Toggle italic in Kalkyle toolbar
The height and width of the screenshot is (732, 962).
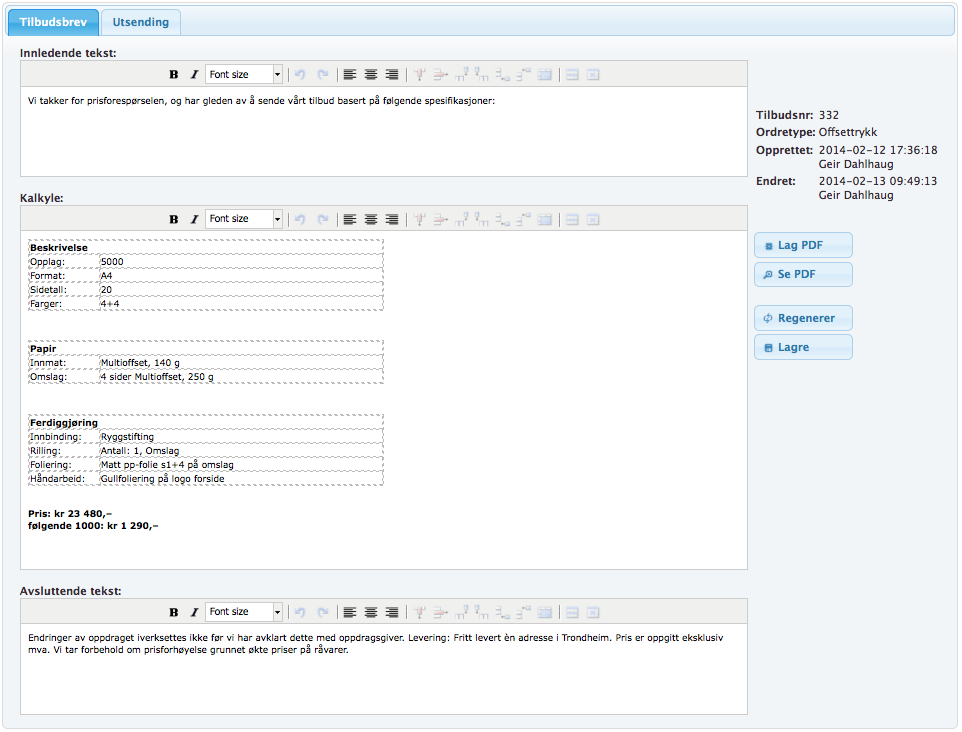tap(194, 219)
